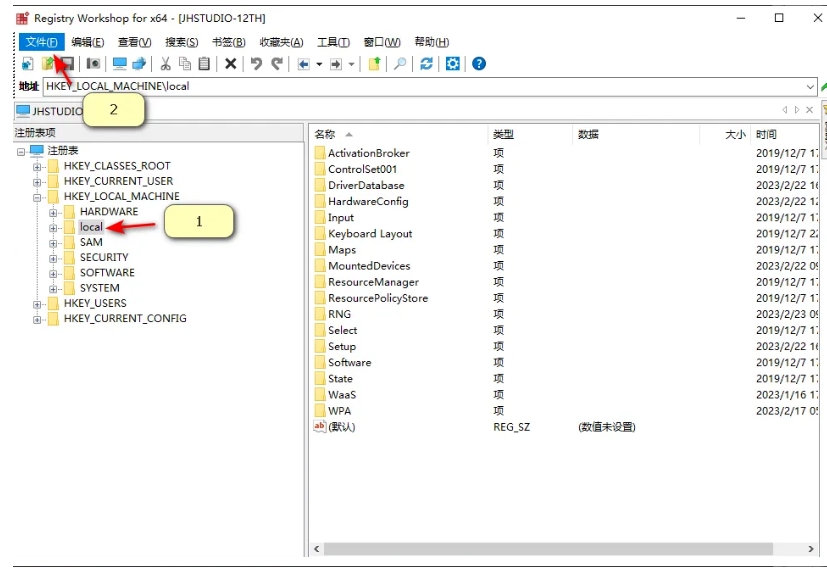827x568 pixels.
Task: Open the 文件(F) menu
Action: 41,42
